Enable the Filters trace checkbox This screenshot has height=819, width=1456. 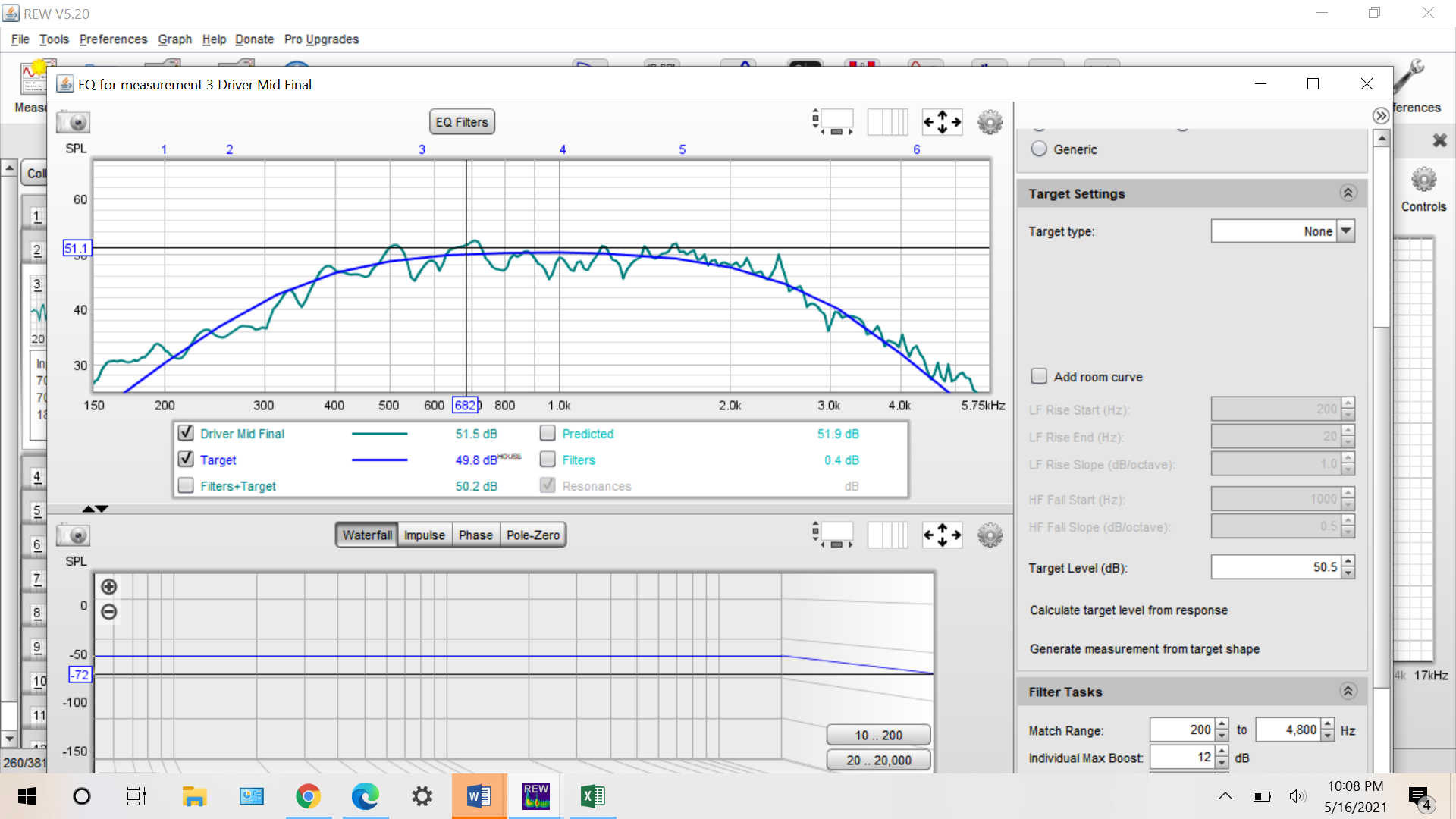click(548, 460)
